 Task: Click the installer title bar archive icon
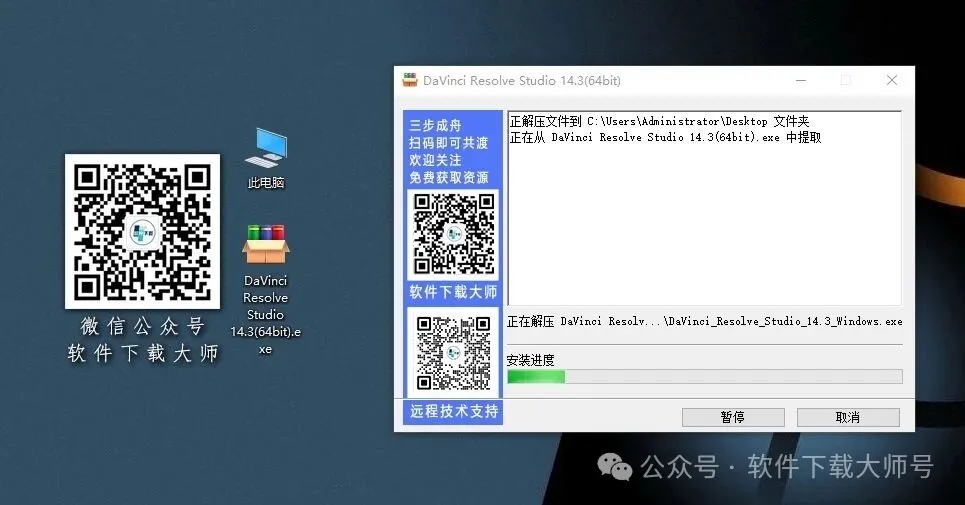(x=410, y=80)
